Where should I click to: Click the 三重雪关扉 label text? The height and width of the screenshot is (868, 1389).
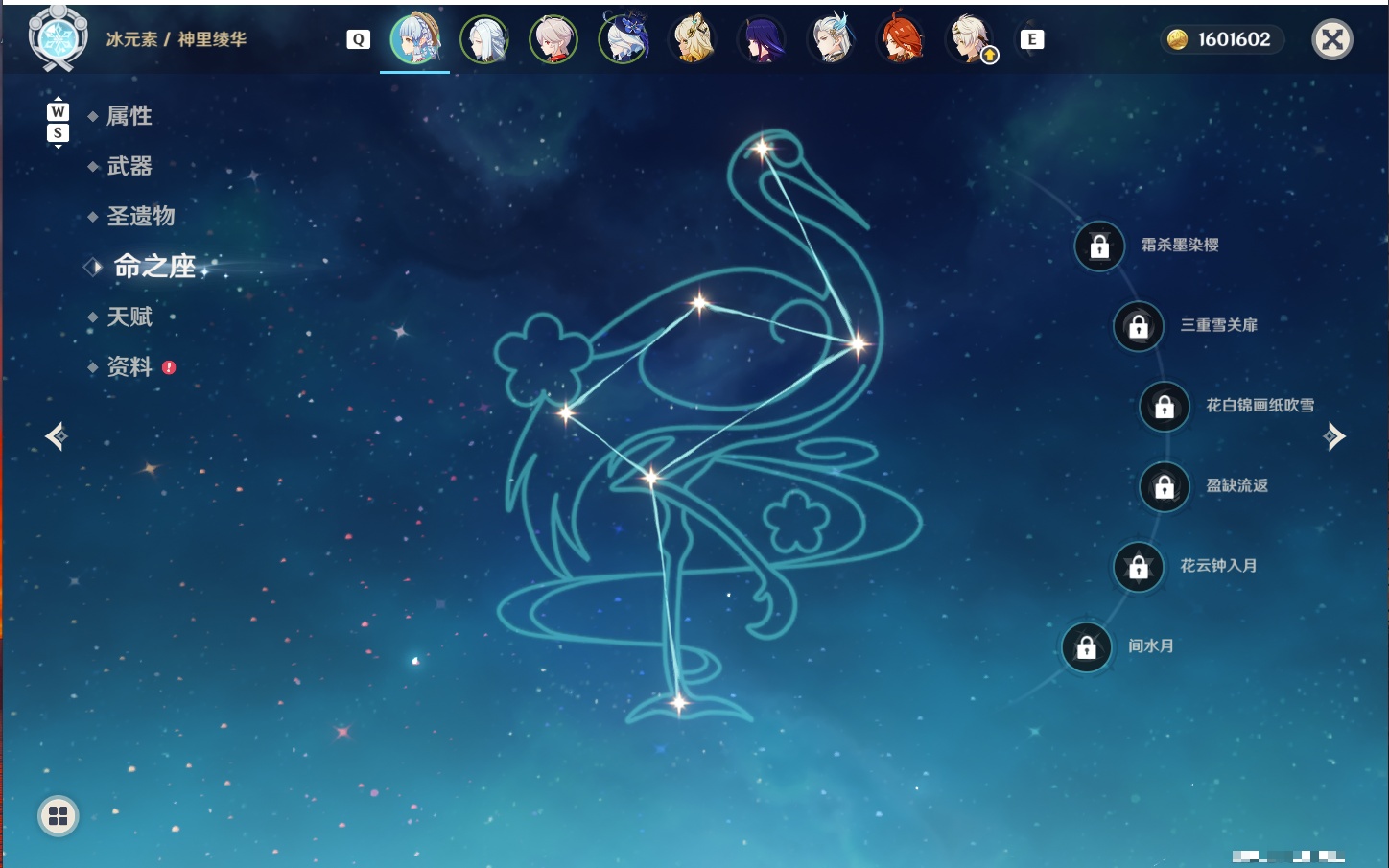point(1219,325)
